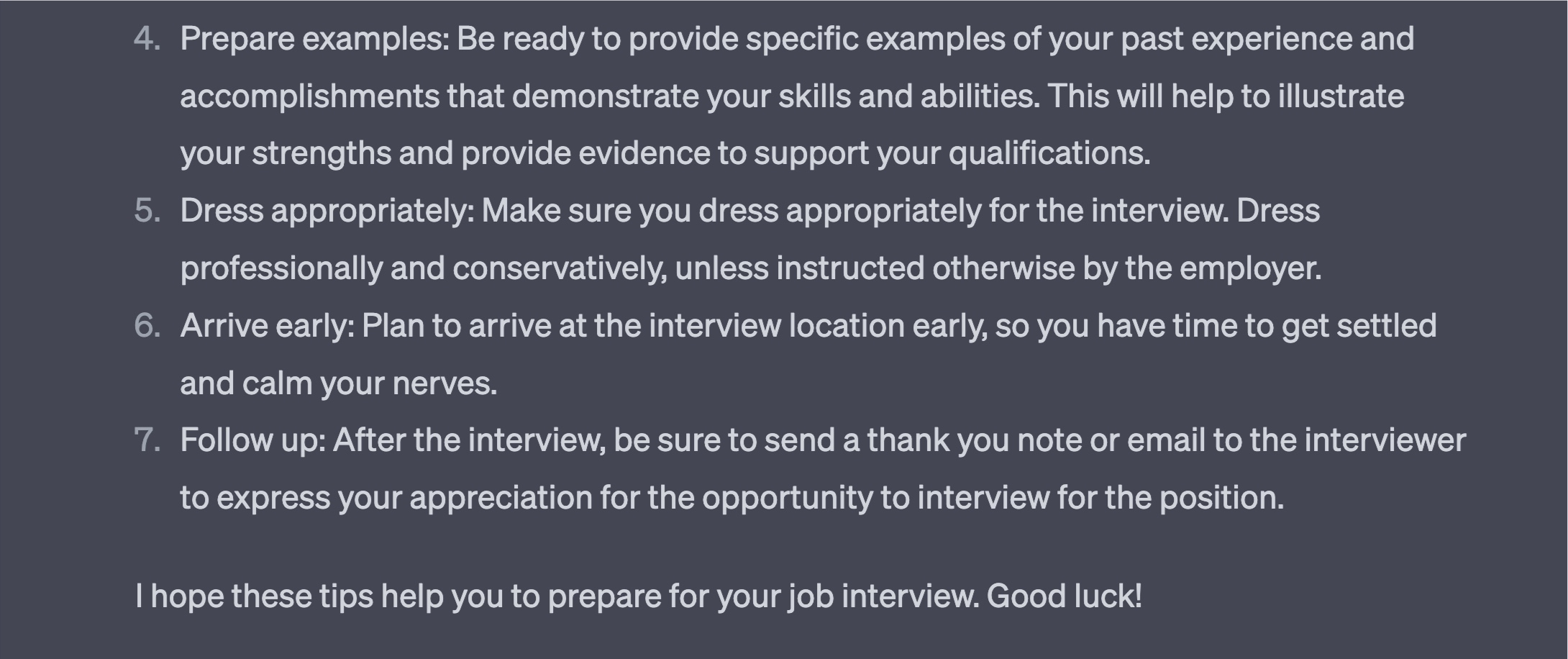Click the word "settled" in item six
Image resolution: width=1568 pixels, height=659 pixels.
pyautogui.click(x=1386, y=326)
